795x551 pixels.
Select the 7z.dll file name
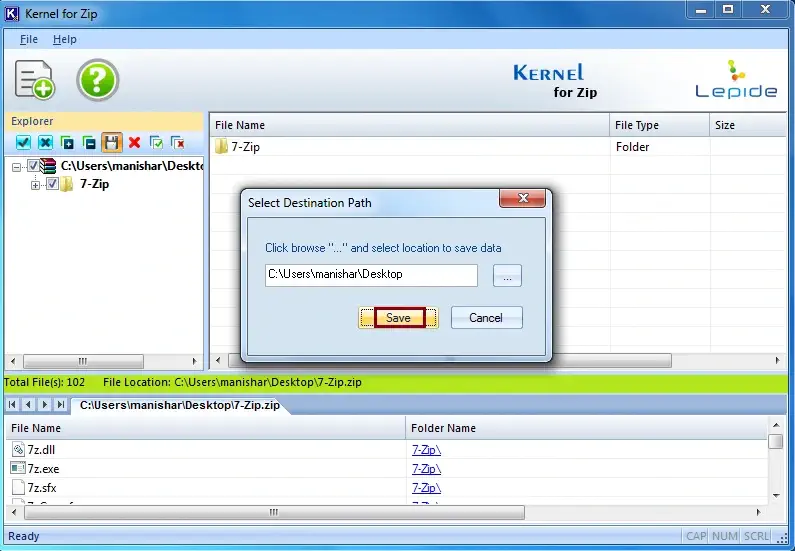(x=41, y=450)
